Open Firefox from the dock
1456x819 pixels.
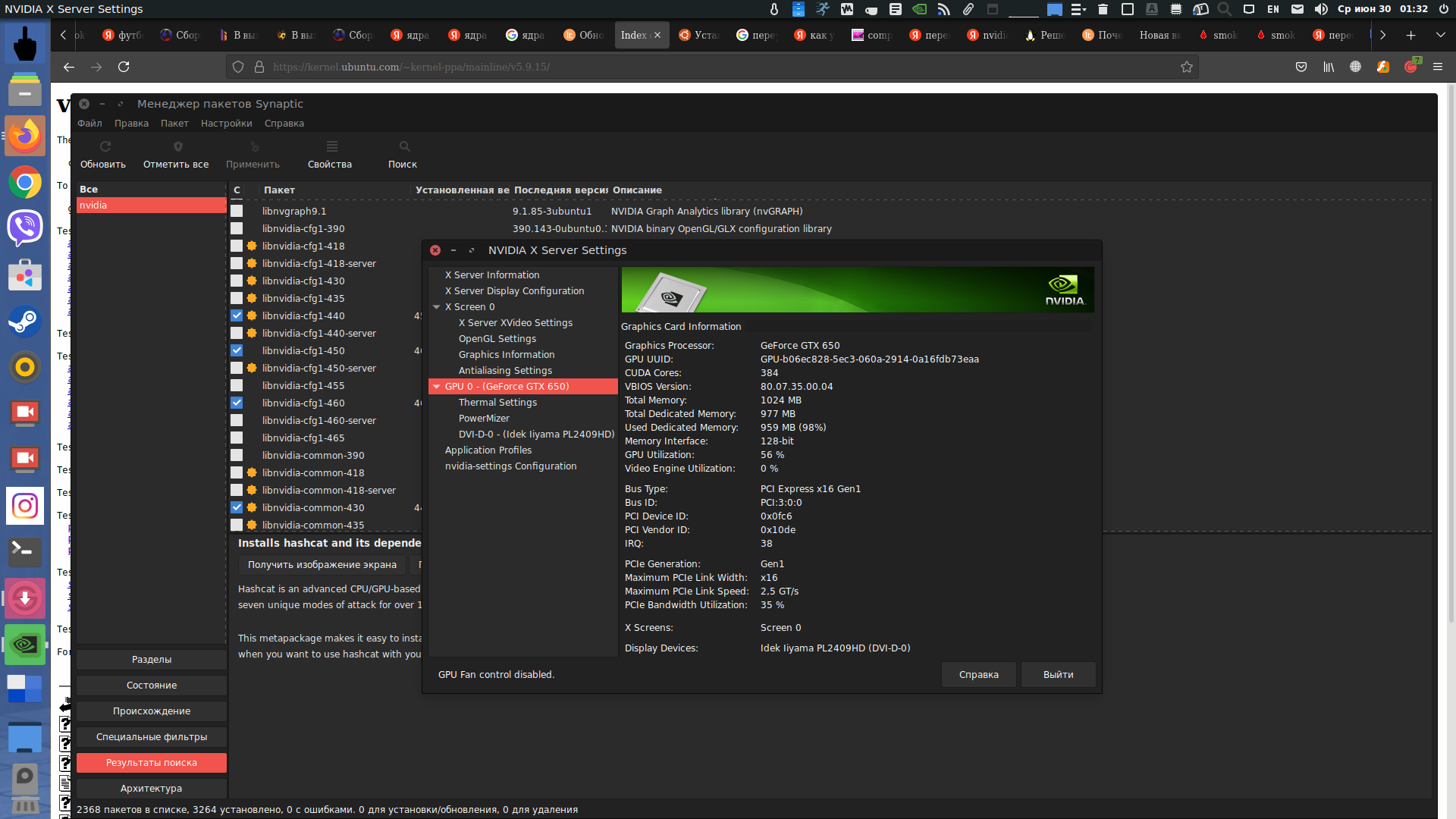pyautogui.click(x=25, y=136)
